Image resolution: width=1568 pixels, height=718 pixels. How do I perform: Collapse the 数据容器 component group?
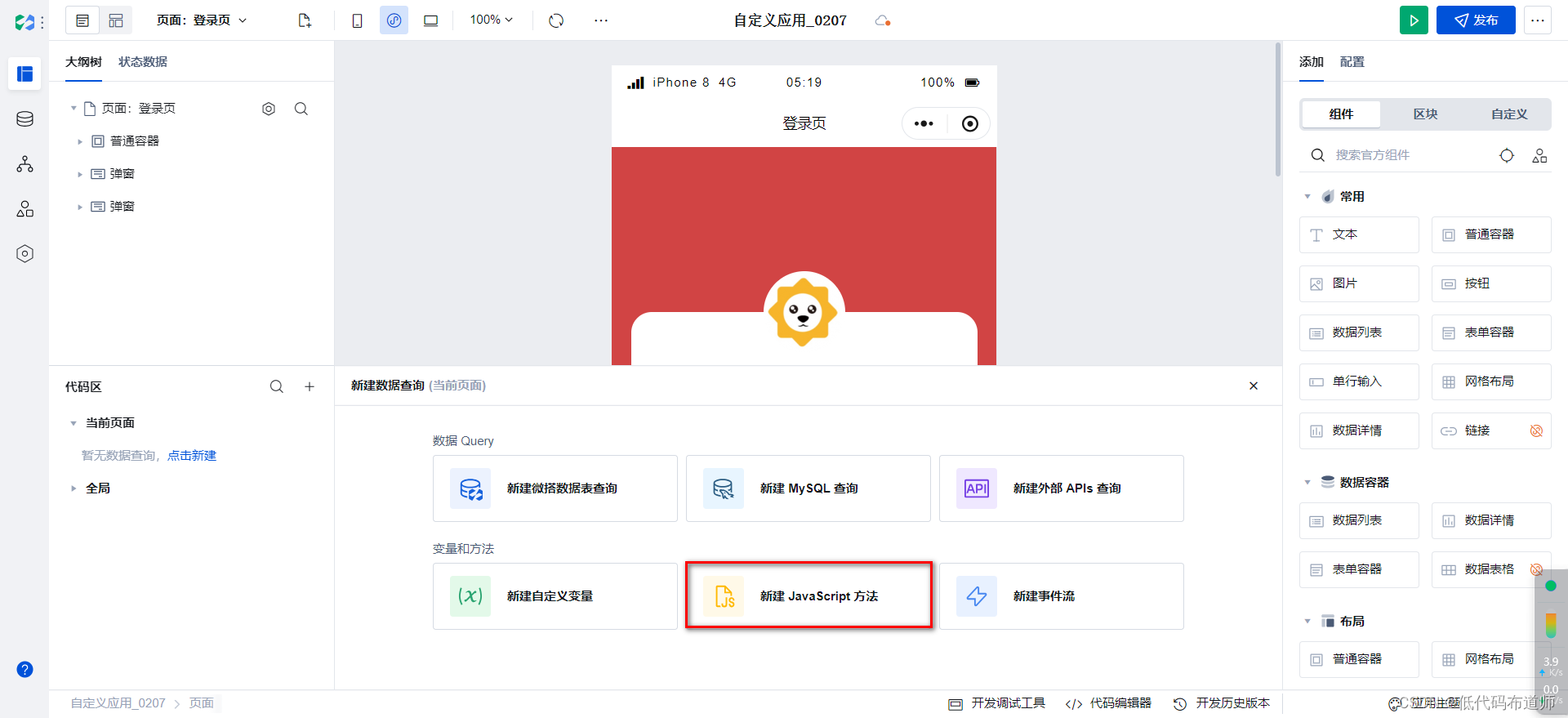[1307, 483]
